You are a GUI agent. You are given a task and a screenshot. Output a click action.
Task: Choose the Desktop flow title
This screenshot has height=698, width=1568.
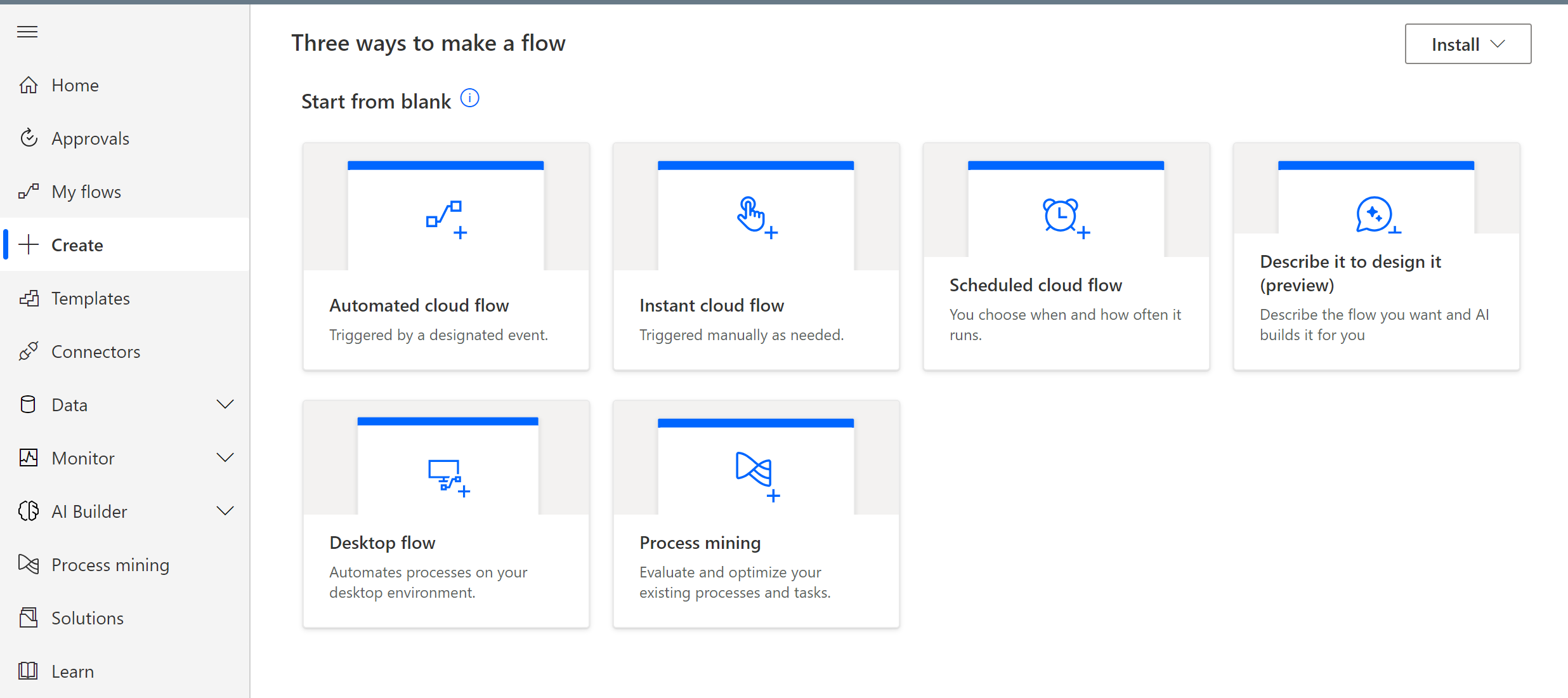382,543
